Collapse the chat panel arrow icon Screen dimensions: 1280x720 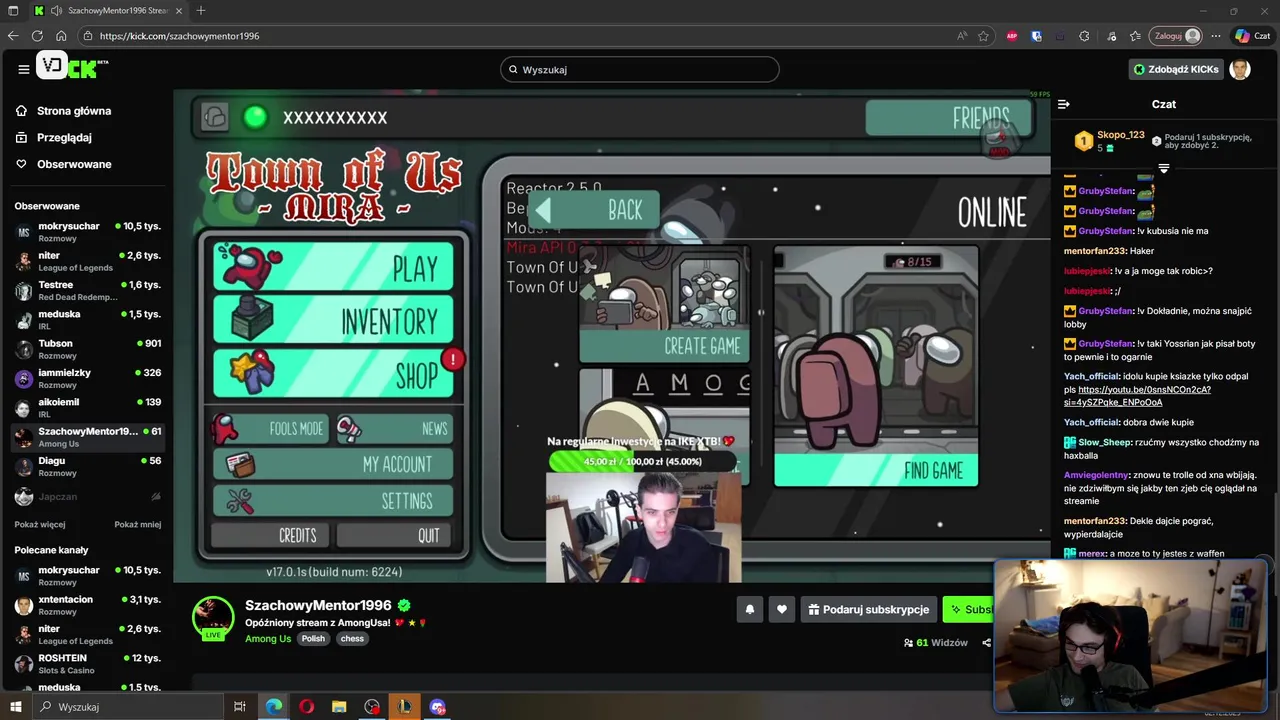1064,104
